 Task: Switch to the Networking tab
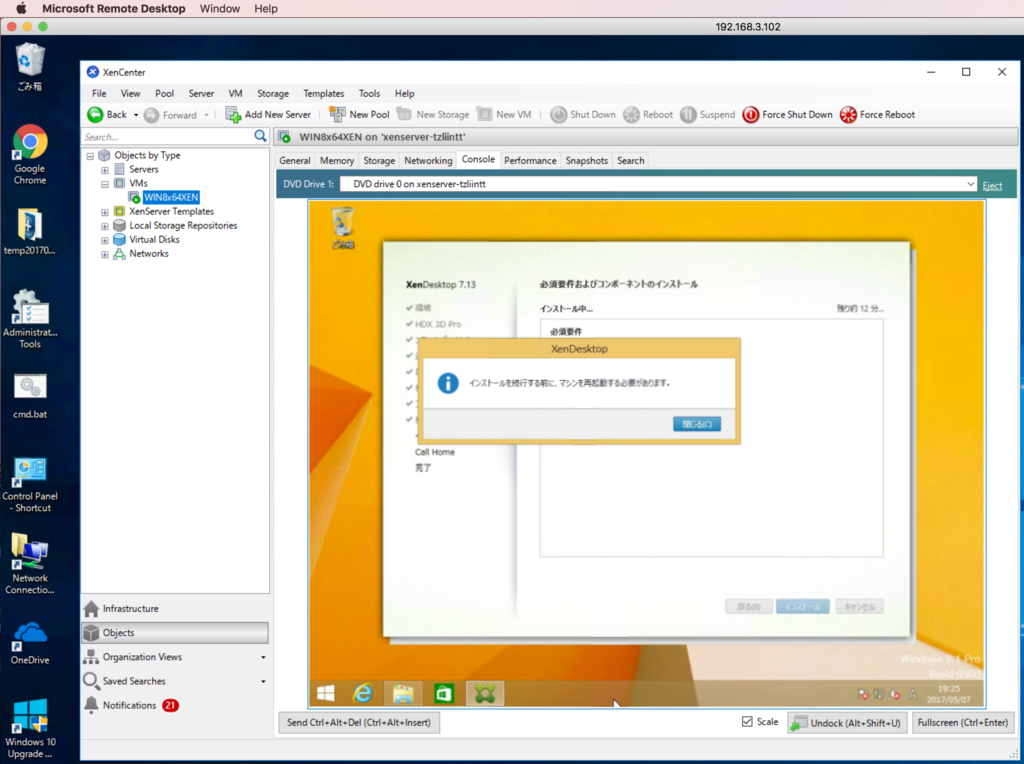428,161
